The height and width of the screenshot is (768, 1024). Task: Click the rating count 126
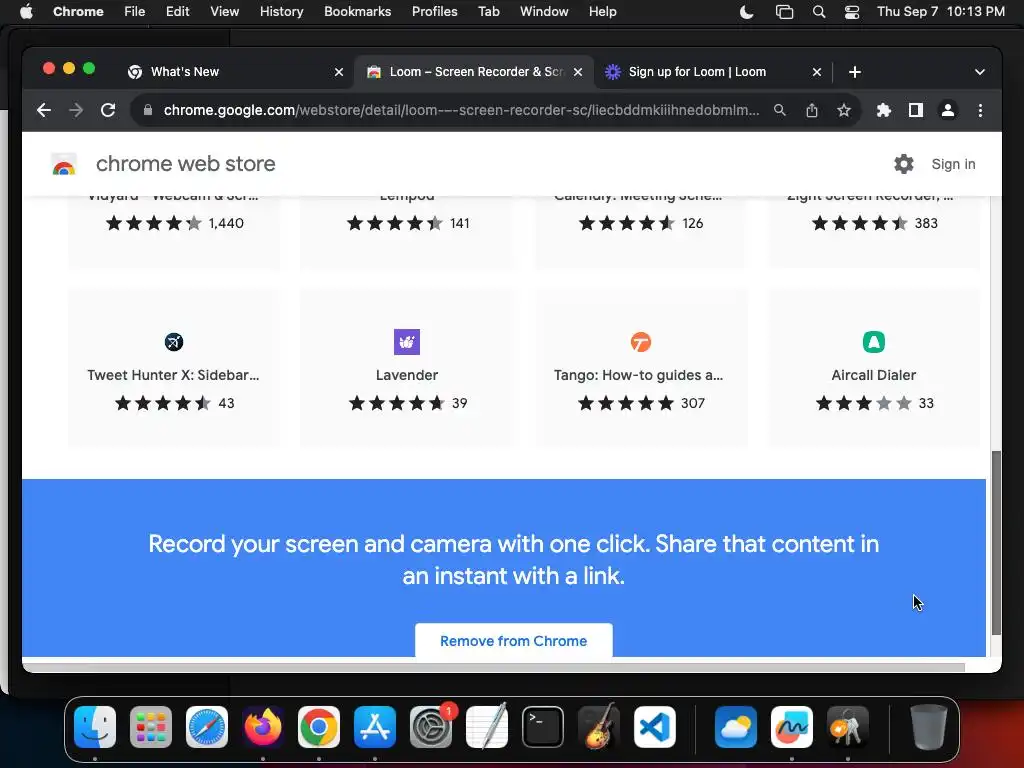(693, 223)
